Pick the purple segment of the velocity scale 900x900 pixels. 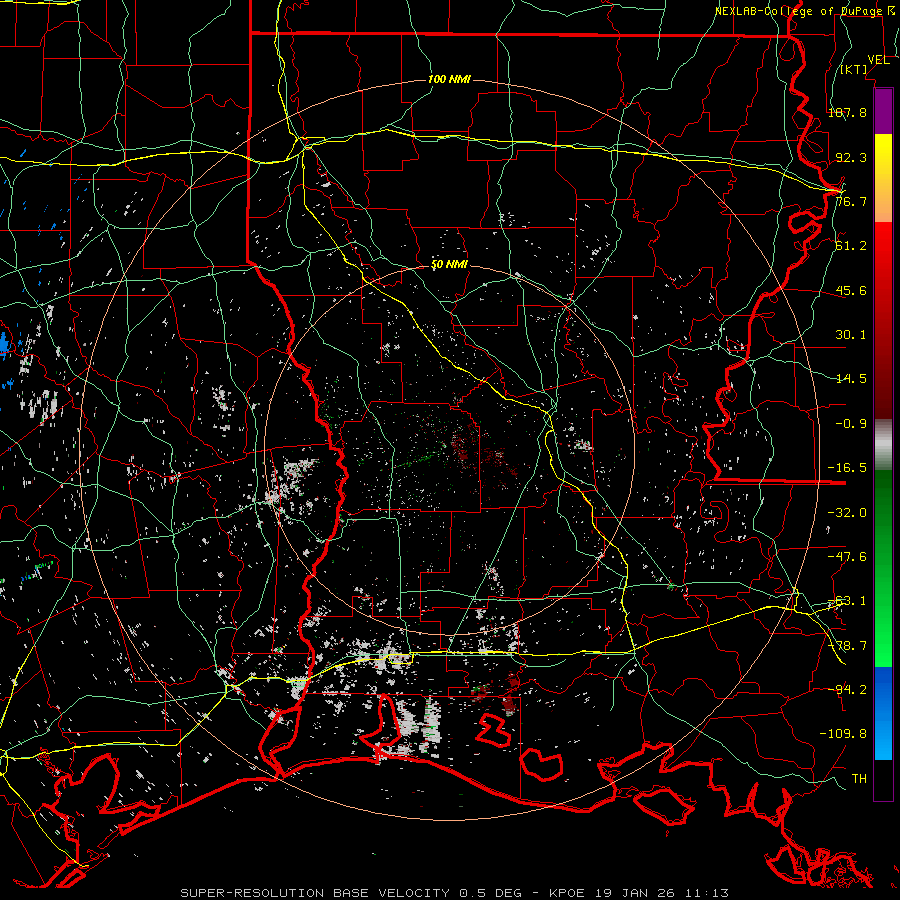(x=883, y=111)
